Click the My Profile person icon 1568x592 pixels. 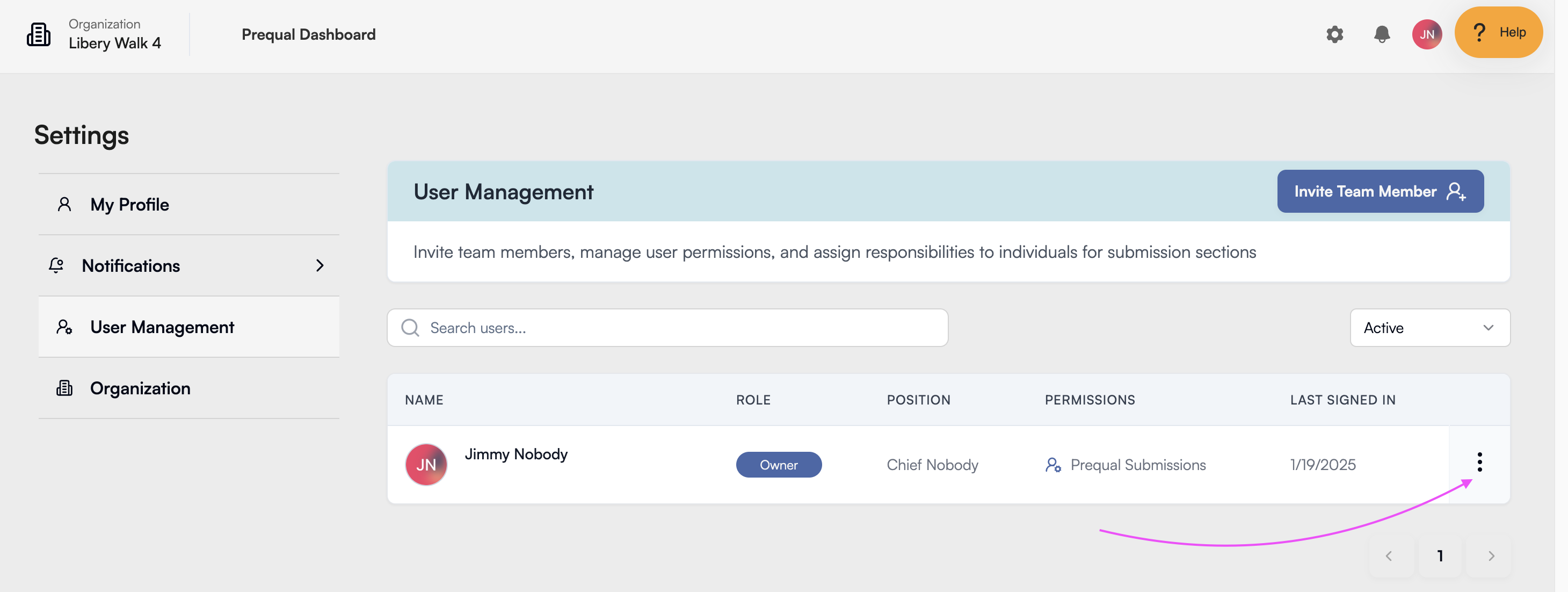(64, 205)
